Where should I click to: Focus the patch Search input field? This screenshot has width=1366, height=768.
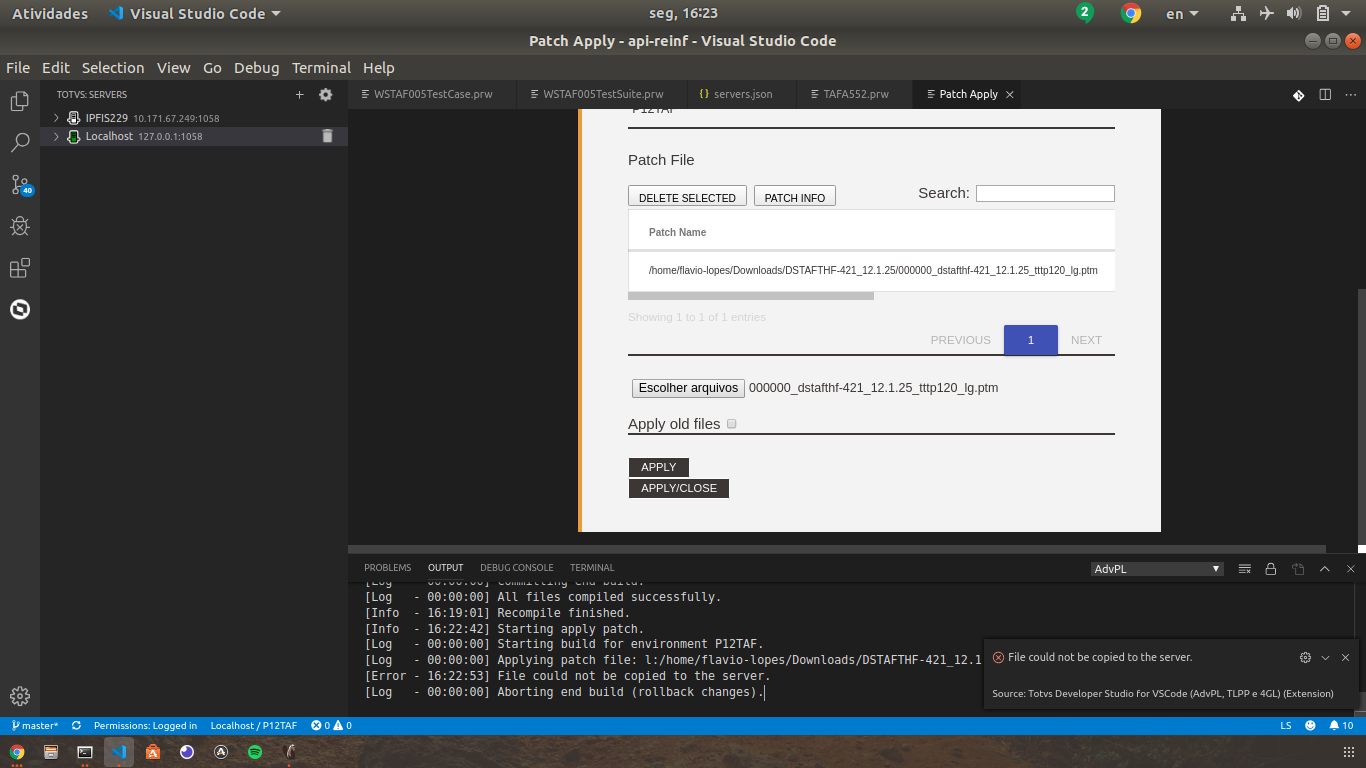pos(1045,194)
